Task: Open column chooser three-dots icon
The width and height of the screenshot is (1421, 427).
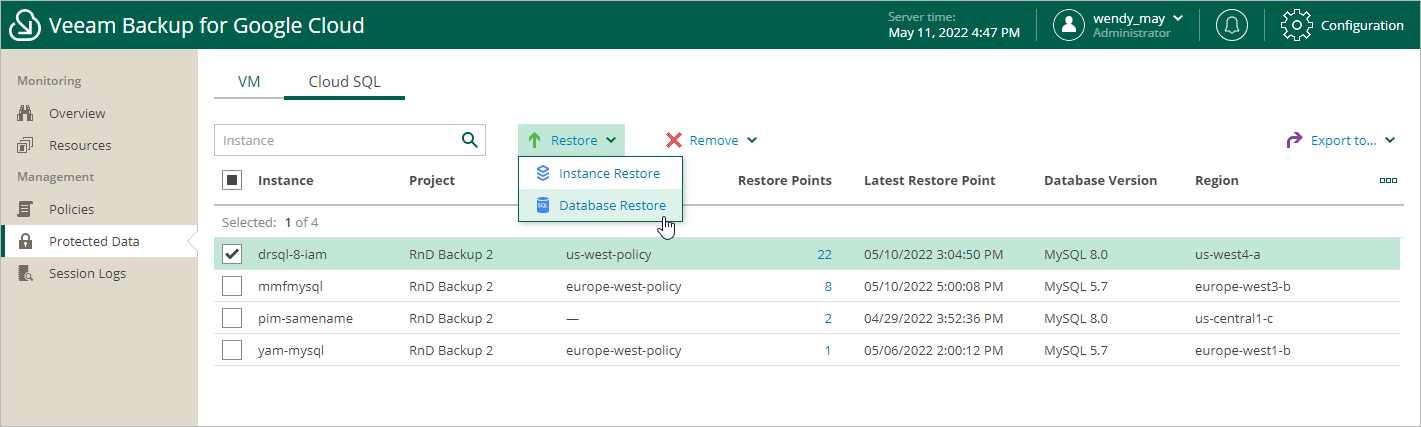Action: [x=1388, y=181]
